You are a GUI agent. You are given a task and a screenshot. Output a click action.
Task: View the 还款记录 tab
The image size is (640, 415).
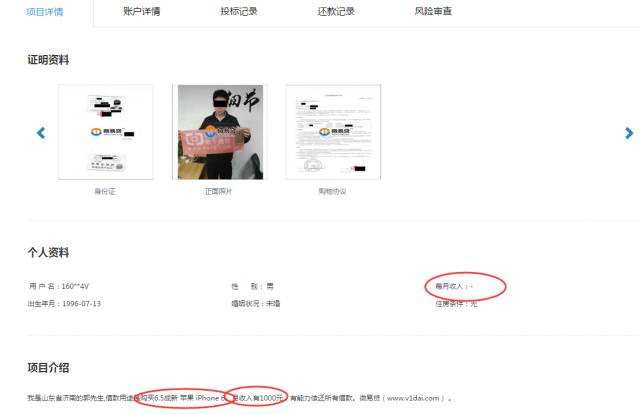point(336,11)
